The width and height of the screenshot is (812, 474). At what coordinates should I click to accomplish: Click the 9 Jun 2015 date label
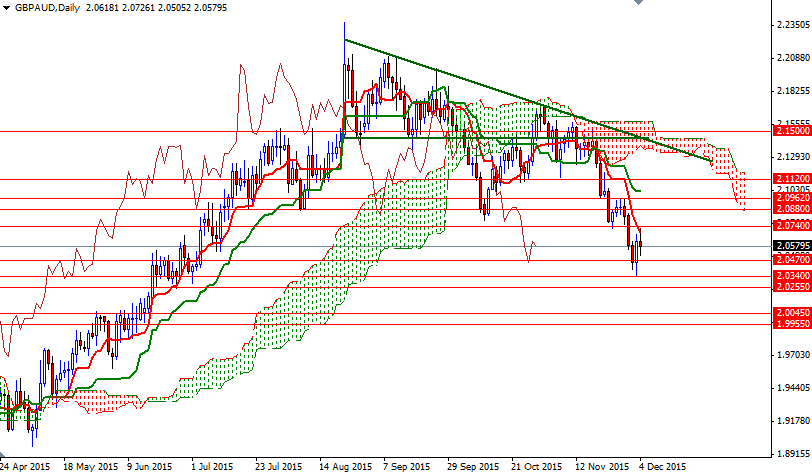click(149, 467)
